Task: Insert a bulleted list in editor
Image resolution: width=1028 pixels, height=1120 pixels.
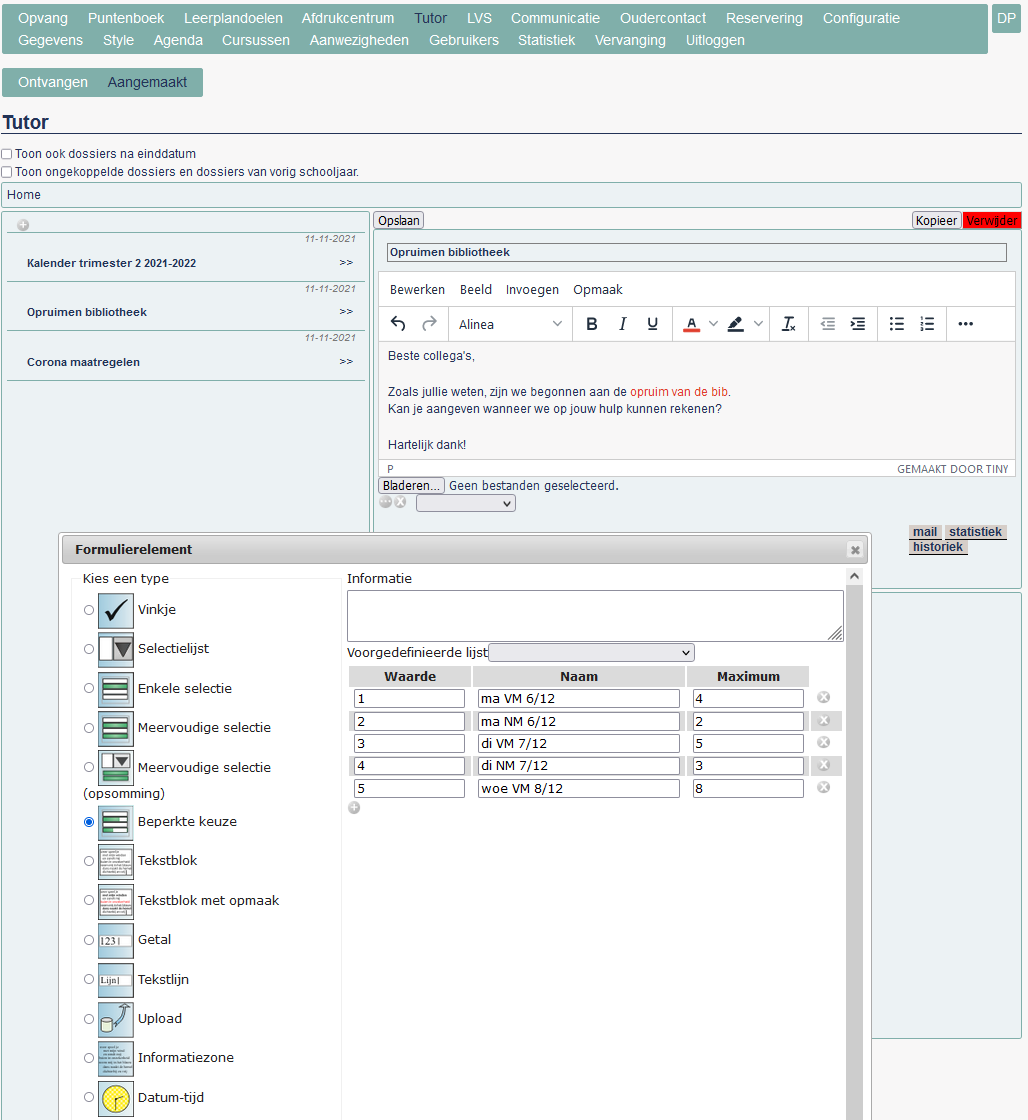Action: 897,324
